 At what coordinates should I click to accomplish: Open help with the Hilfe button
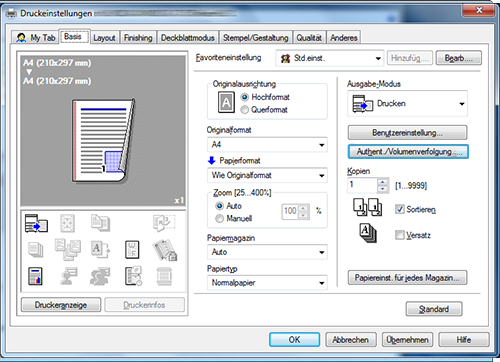pyautogui.click(x=464, y=340)
